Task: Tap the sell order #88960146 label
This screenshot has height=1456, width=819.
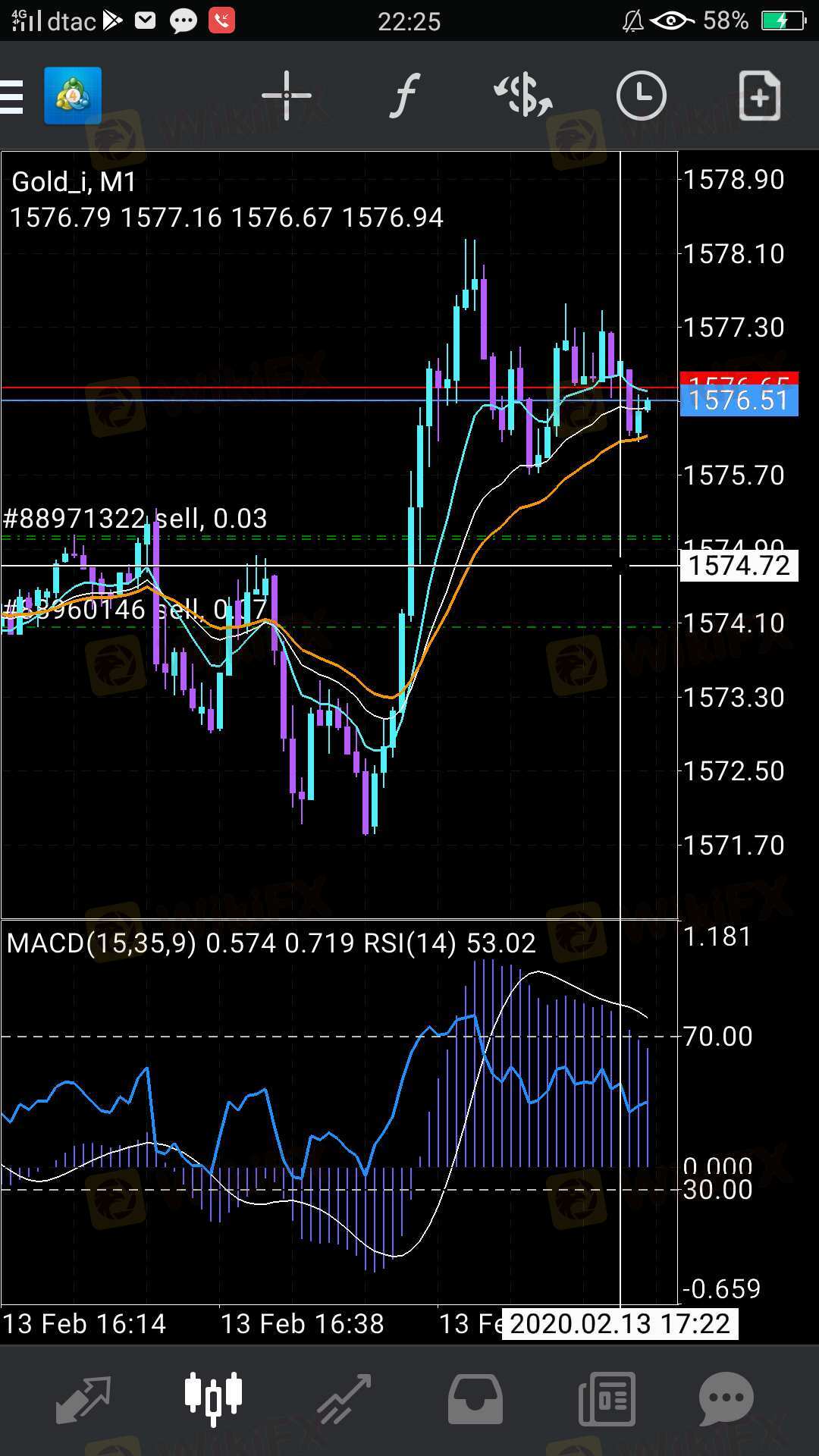Action: pos(135,610)
